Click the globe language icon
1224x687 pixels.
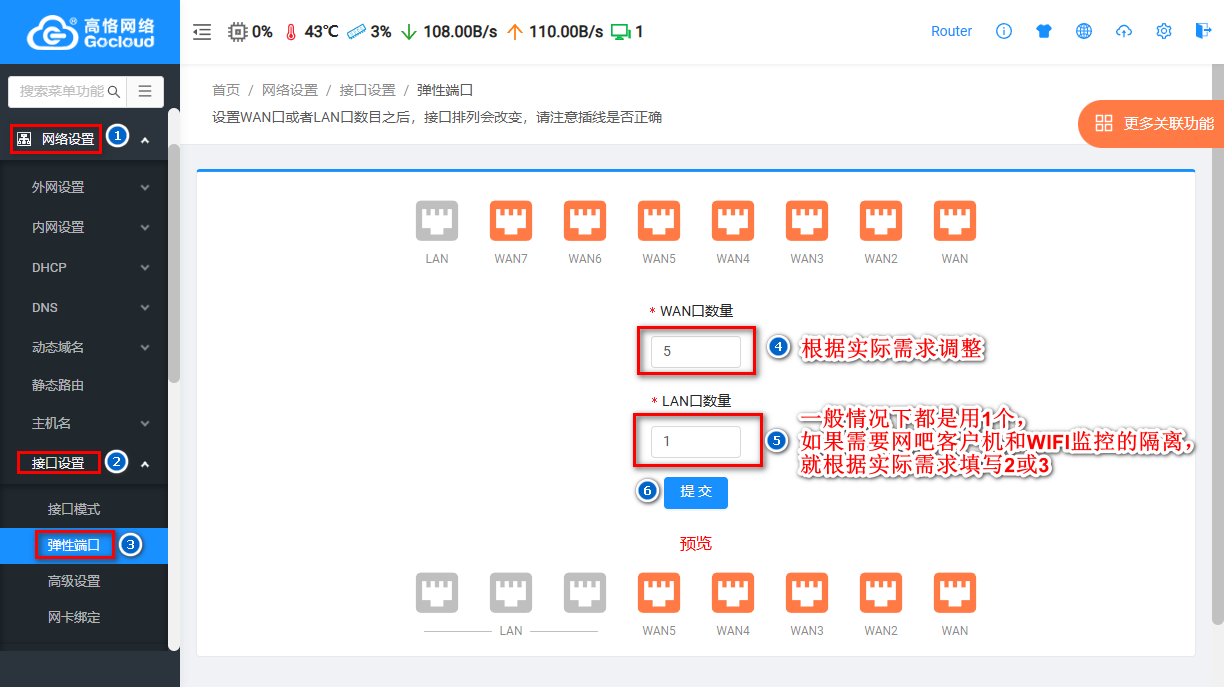coord(1084,31)
